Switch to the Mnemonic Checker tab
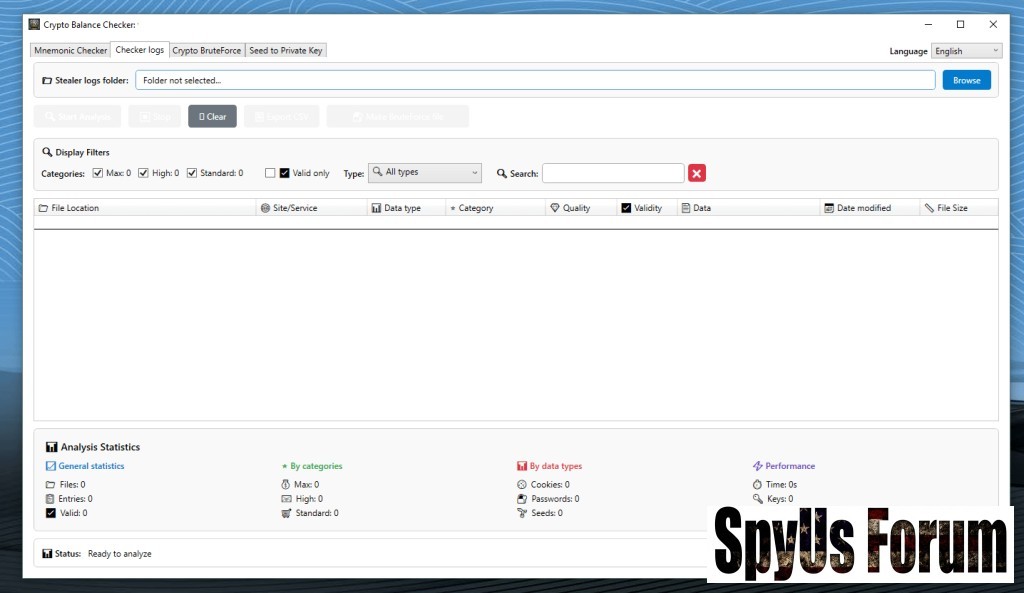1024x593 pixels. tap(70, 50)
